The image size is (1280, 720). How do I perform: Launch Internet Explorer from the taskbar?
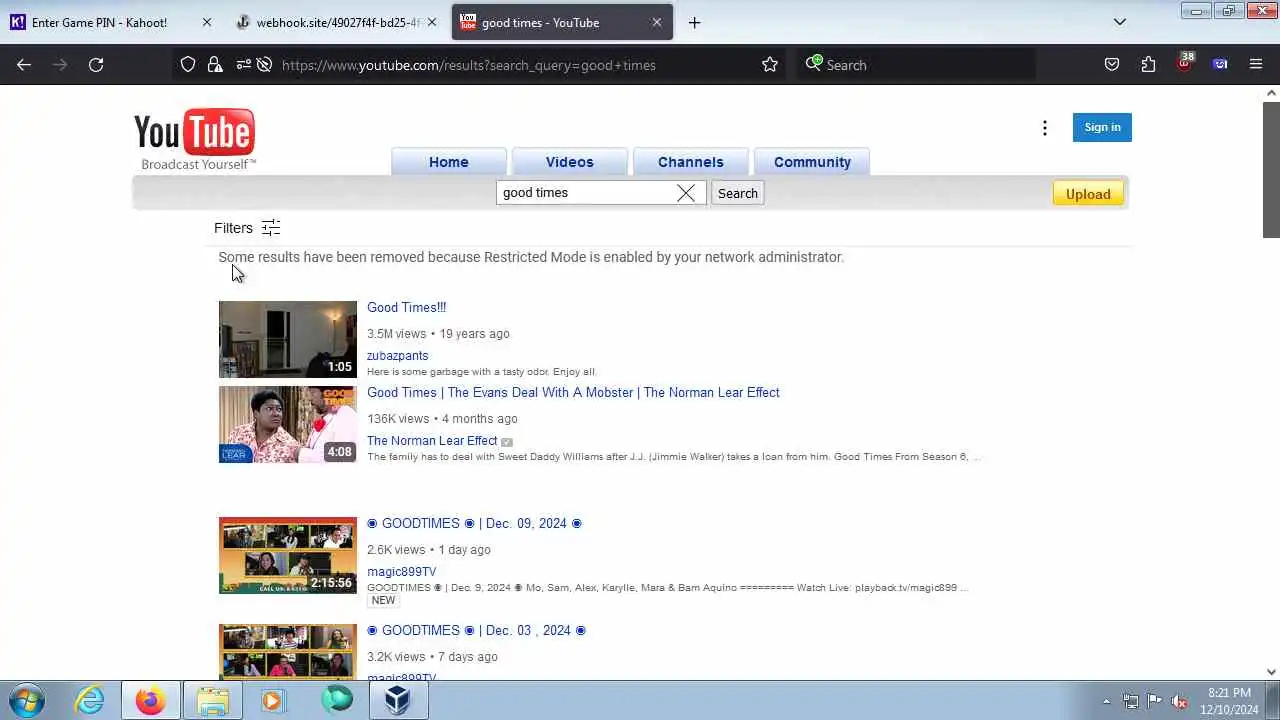point(90,700)
